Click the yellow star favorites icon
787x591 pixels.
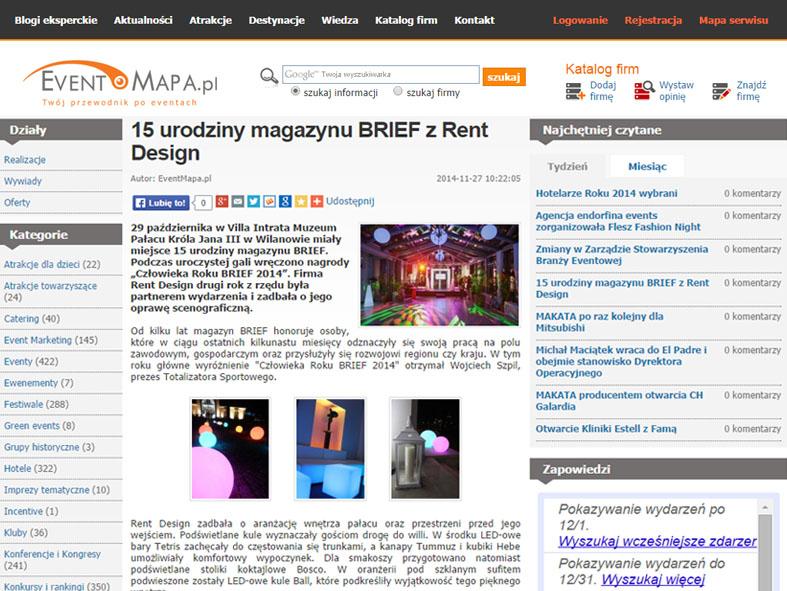point(301,201)
